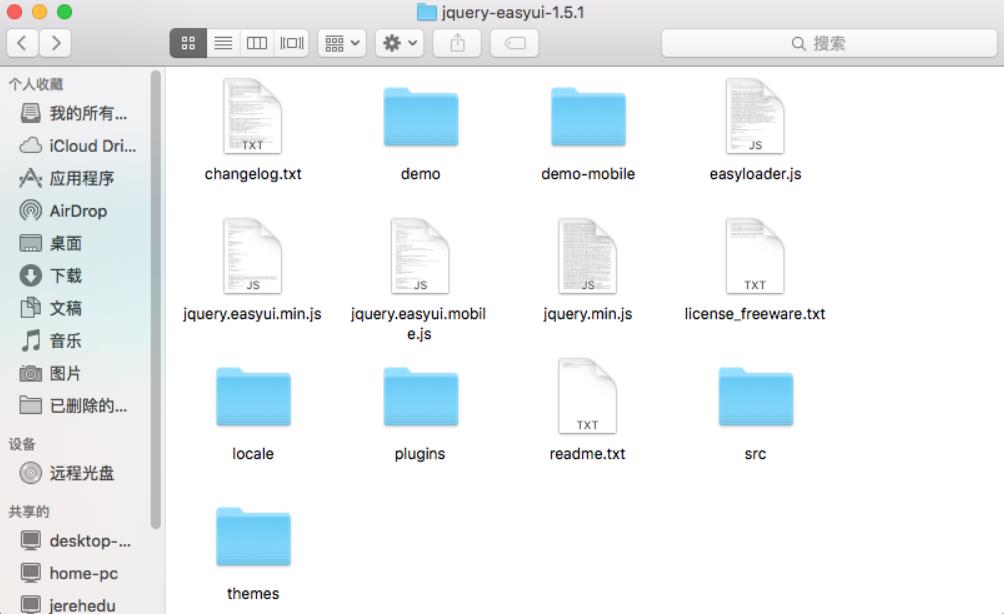Switch to column view mode
This screenshot has width=1004, height=614.
(257, 43)
